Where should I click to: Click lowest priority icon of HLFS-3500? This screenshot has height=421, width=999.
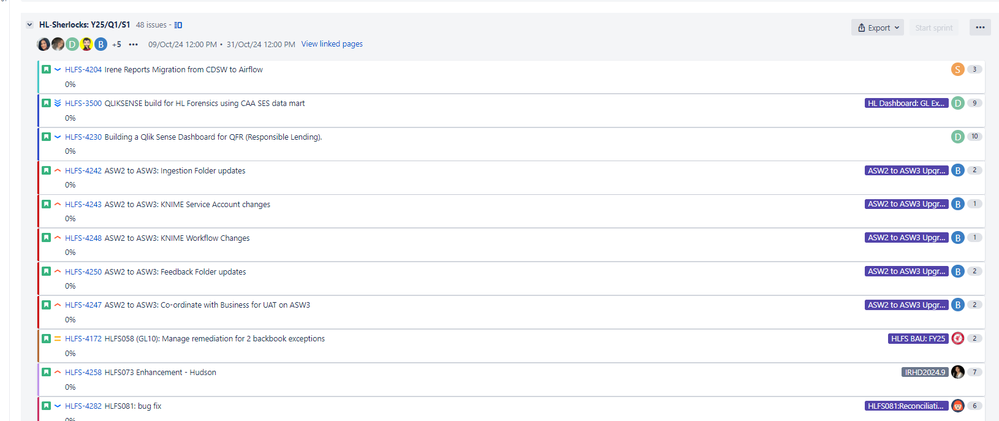57,103
